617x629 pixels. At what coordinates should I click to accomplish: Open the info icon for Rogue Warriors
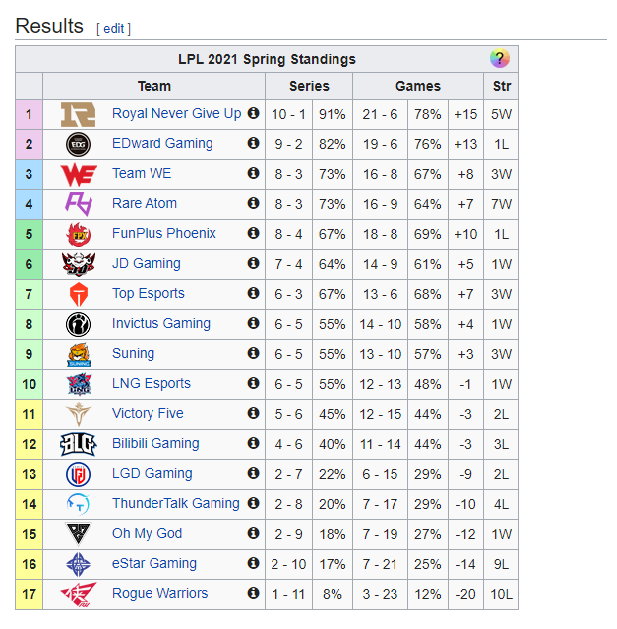253,593
